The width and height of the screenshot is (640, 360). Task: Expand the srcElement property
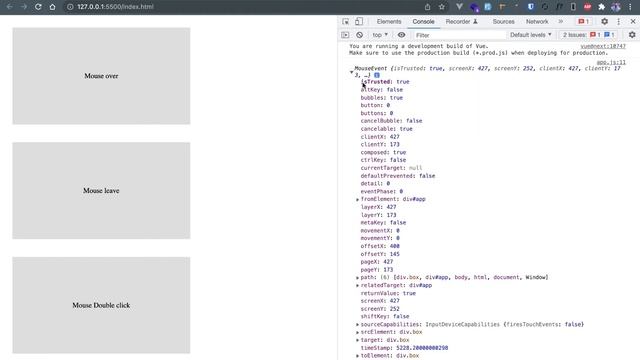(x=358, y=332)
